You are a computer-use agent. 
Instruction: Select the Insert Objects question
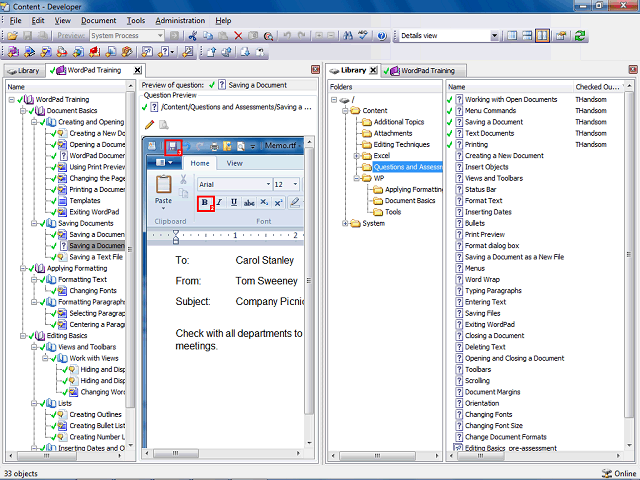click(x=487, y=167)
